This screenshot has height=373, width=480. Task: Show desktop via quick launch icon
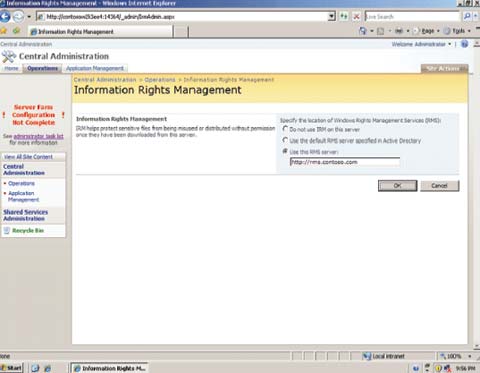point(35,368)
